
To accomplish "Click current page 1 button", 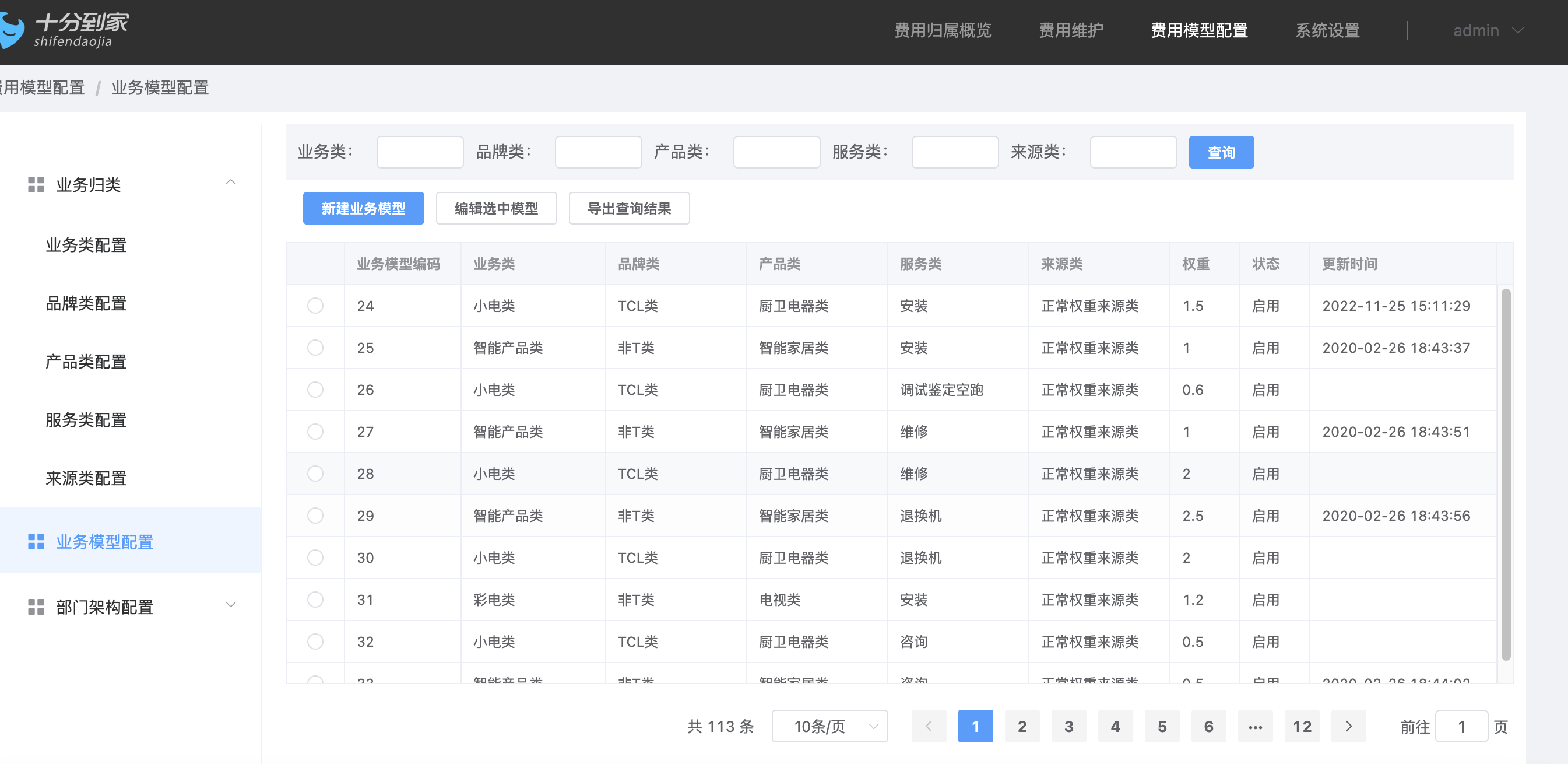I will 975,726.
